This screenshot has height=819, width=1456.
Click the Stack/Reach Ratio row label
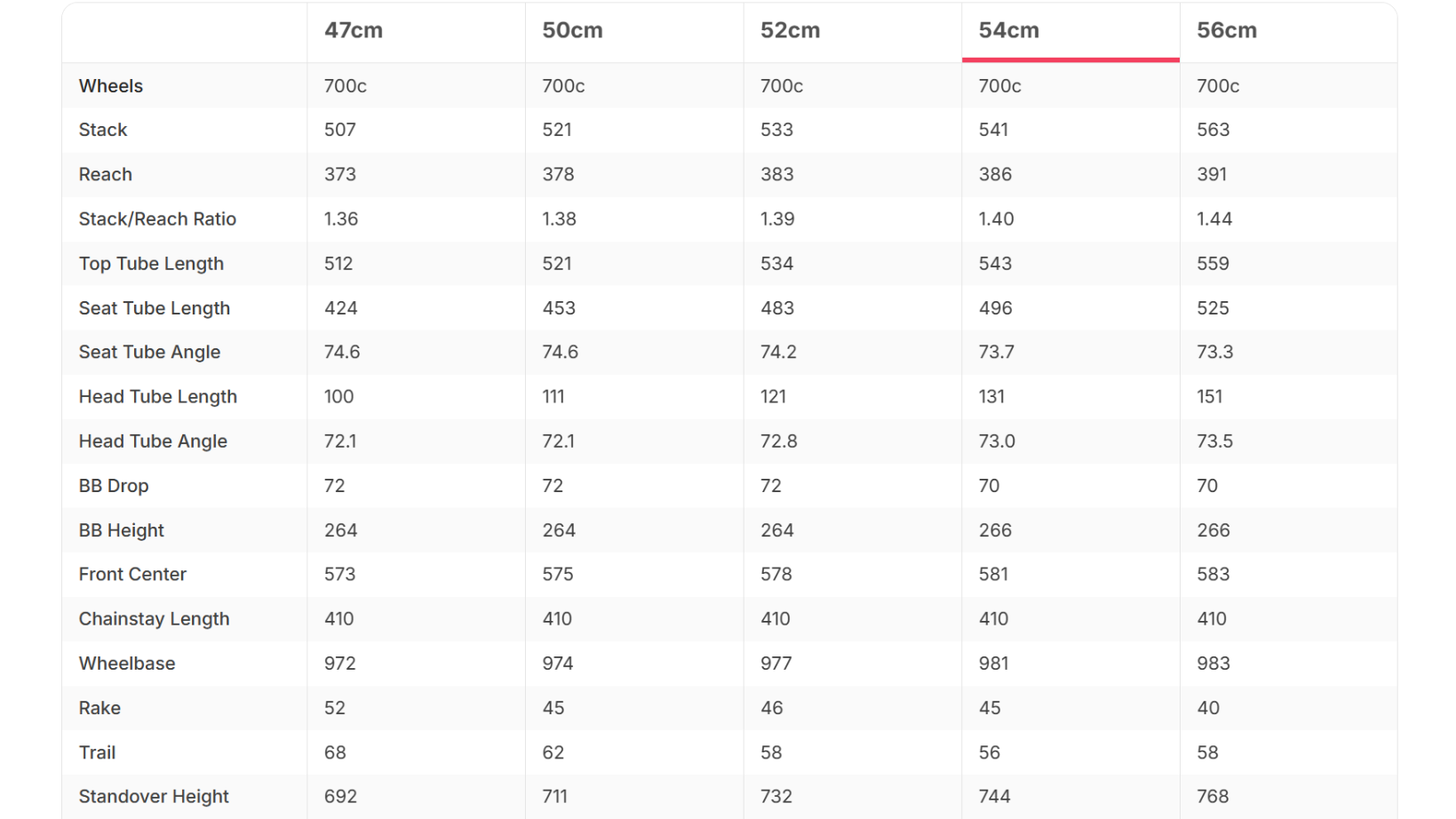[157, 219]
